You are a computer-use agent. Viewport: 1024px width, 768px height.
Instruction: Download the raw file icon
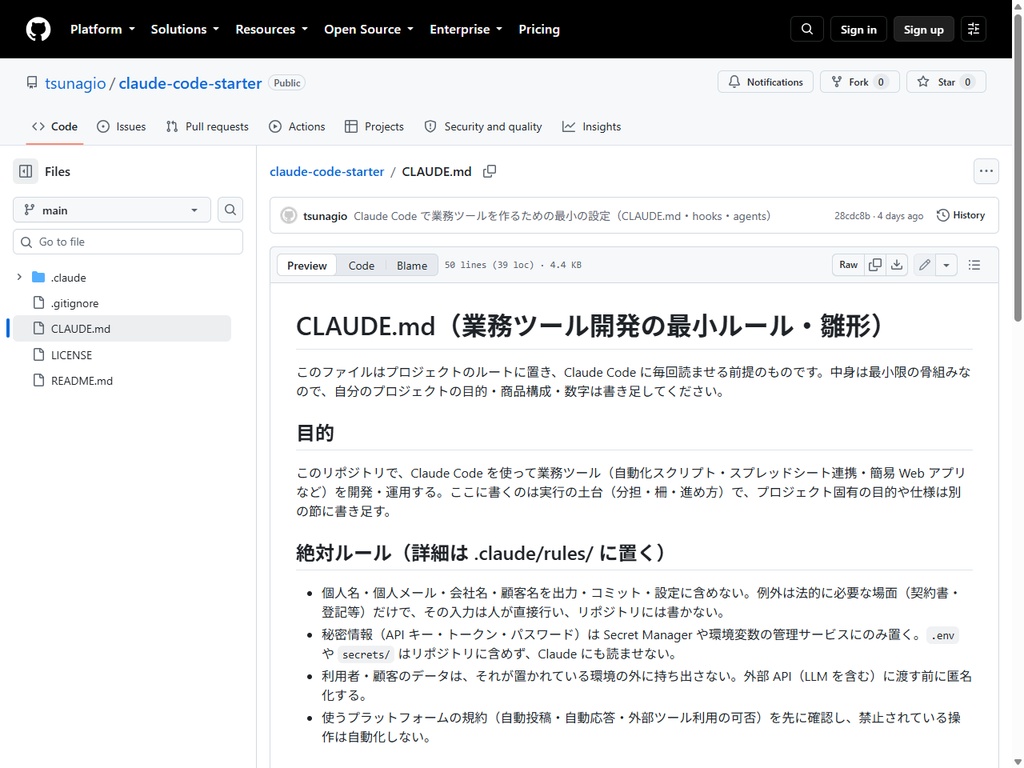(x=897, y=264)
